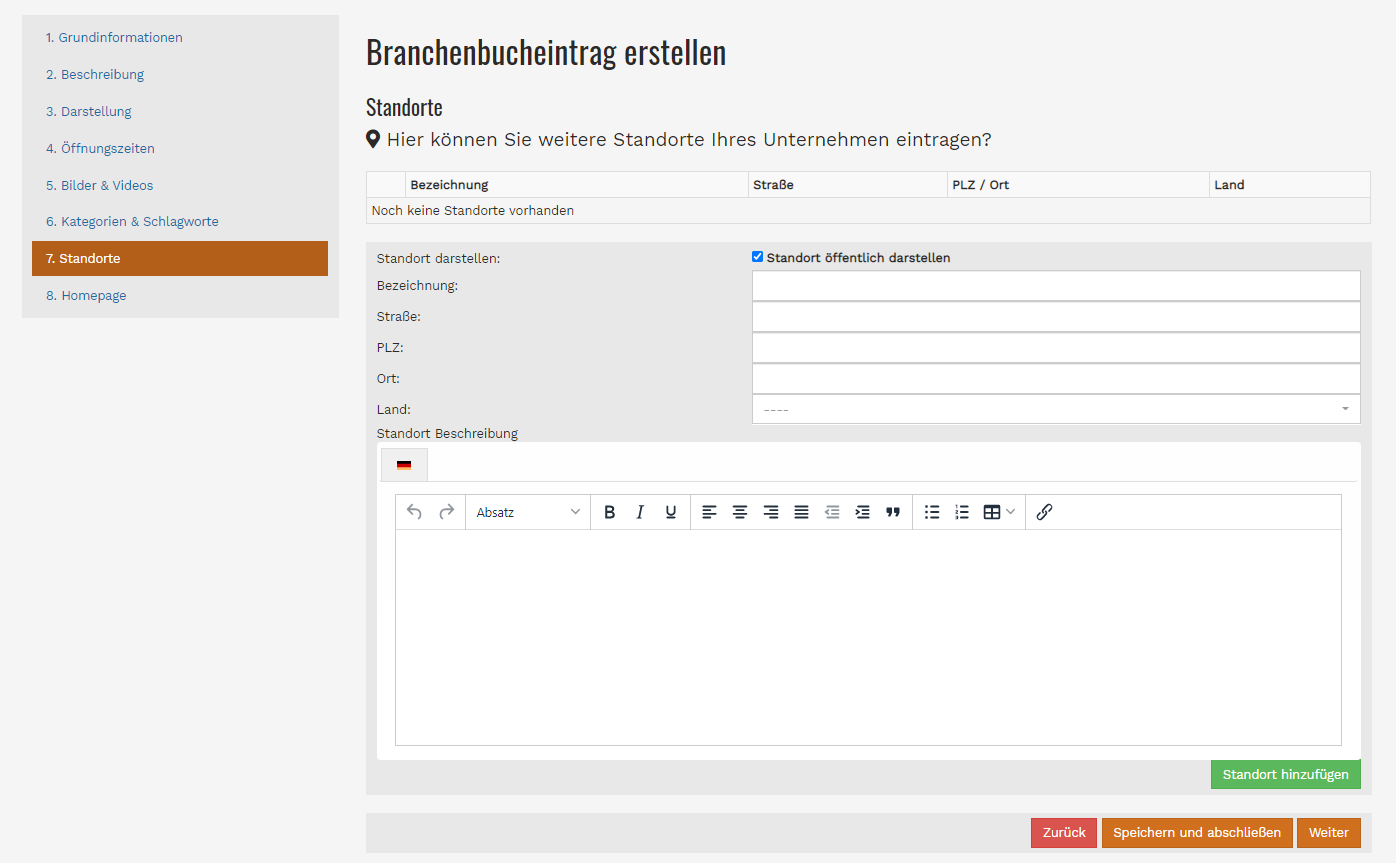Click the PLZ / Ort column header
1396x863 pixels.
[1078, 185]
